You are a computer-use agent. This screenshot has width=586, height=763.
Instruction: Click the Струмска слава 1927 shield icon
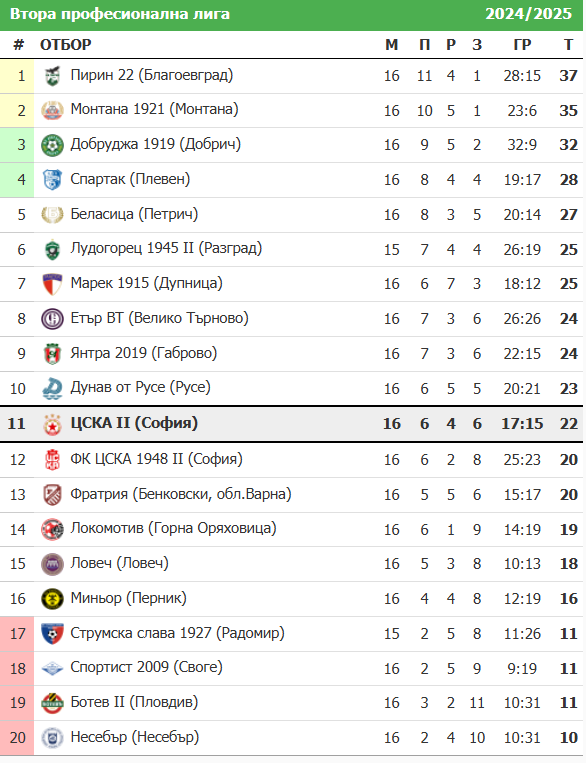pyautogui.click(x=52, y=634)
